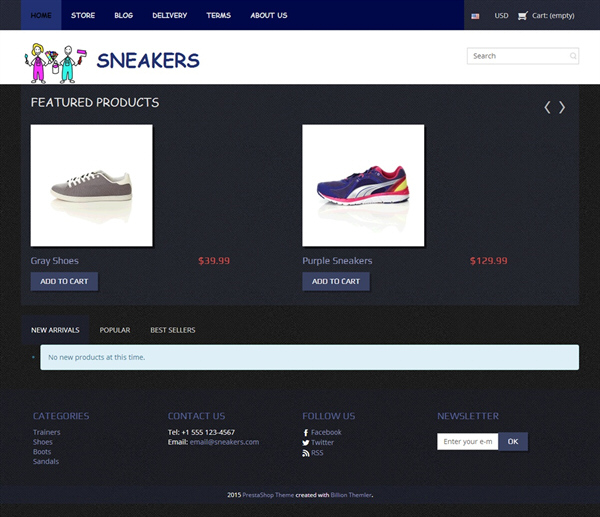Screen dimensions: 600x517
Task: Click the US flag language icon
Action: click(x=475, y=16)
